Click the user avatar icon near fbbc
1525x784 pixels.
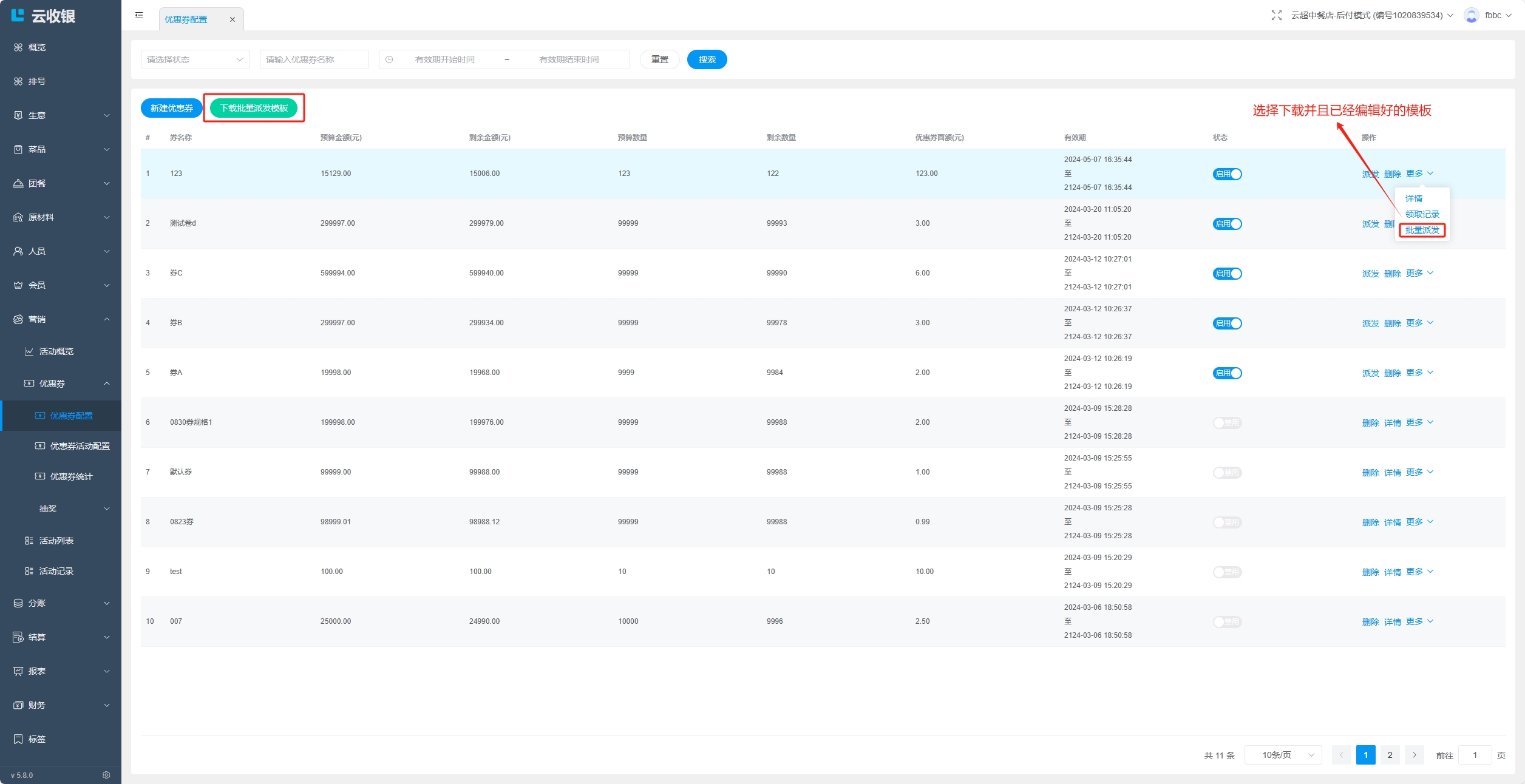point(1470,15)
